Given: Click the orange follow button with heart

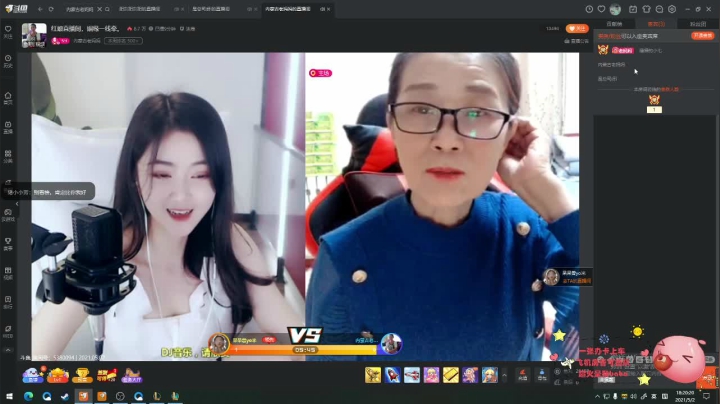Looking at the screenshot, I should coord(577,28).
